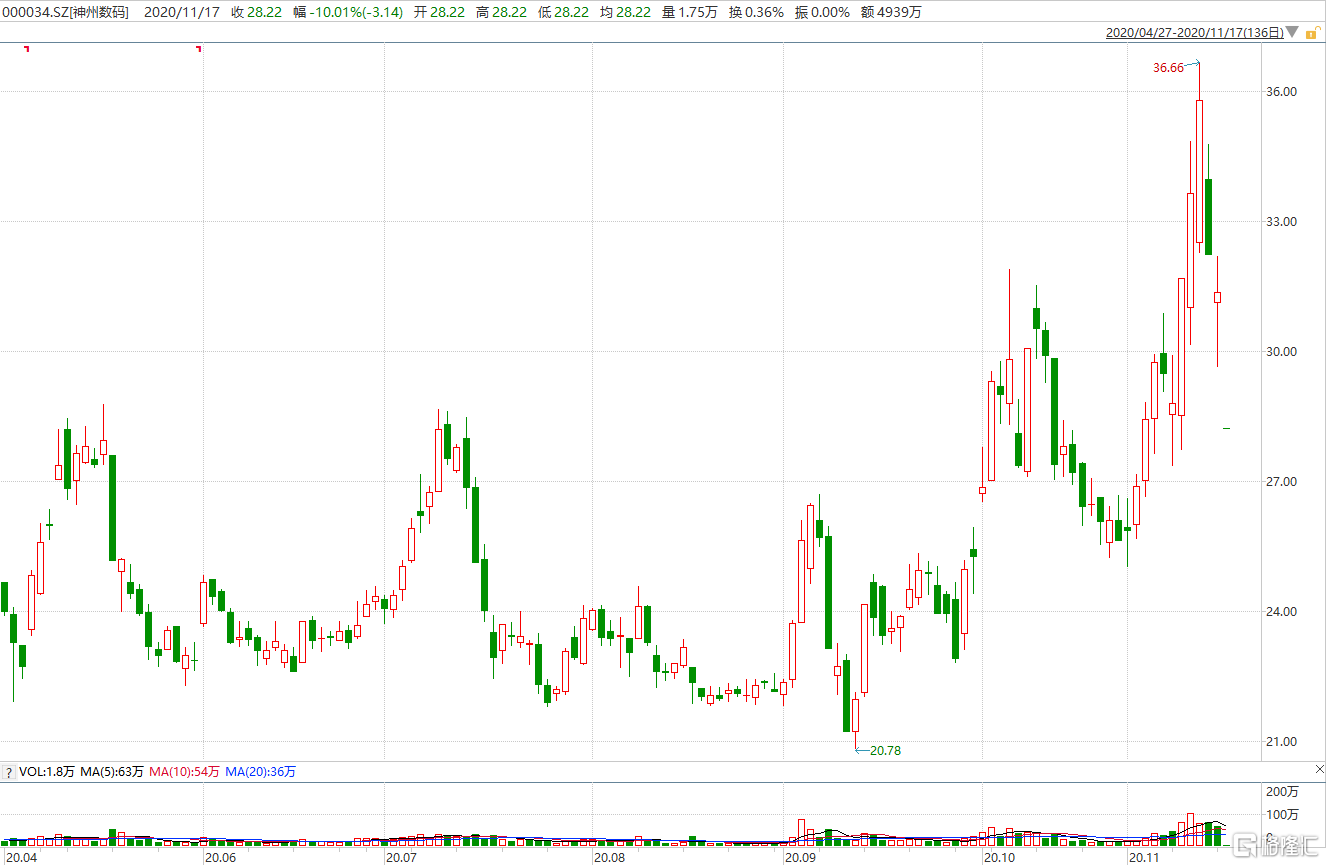This screenshot has height=865, width=1326.
Task: Select the MA(20) volume indicator label
Action: pyautogui.click(x=260, y=772)
